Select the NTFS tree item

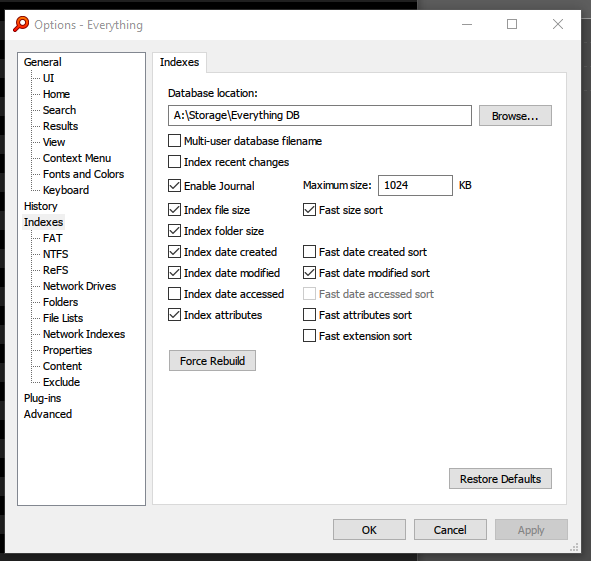pyautogui.click(x=55, y=254)
